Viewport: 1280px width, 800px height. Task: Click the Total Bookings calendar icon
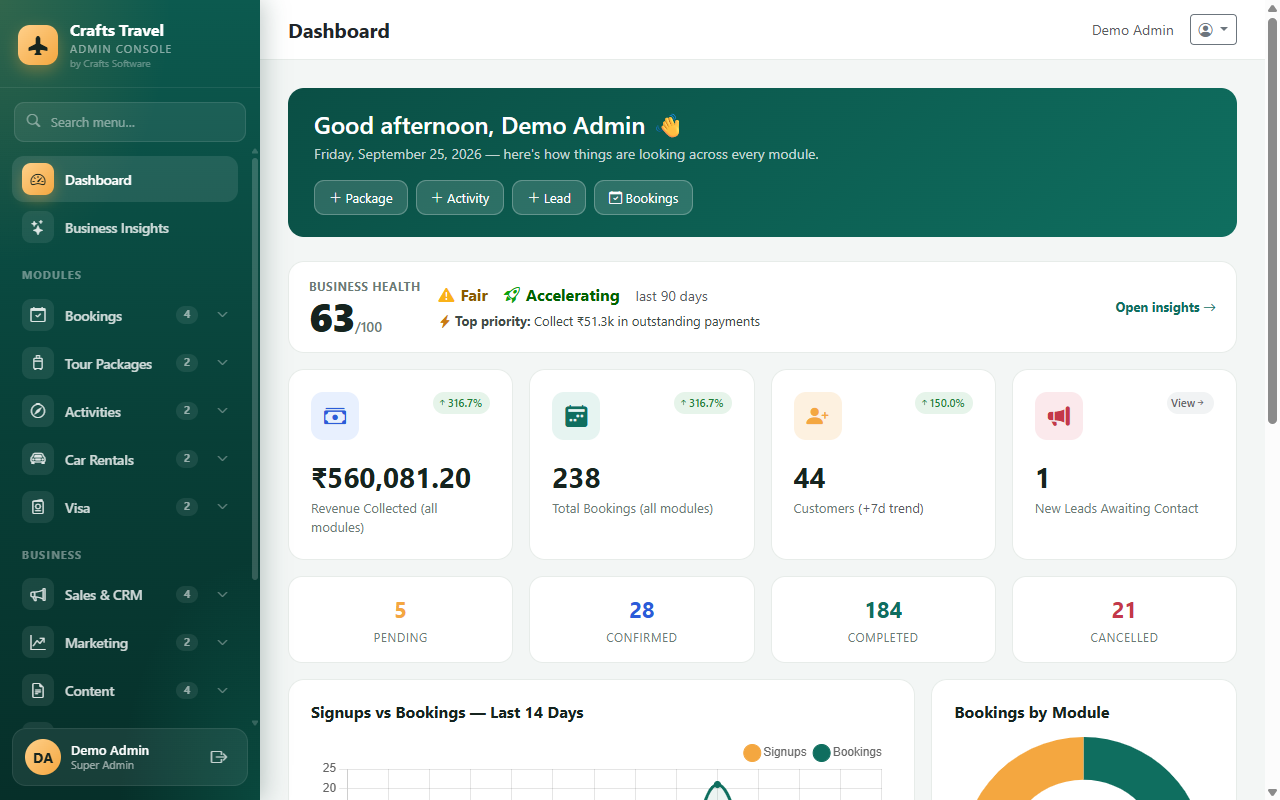point(576,416)
